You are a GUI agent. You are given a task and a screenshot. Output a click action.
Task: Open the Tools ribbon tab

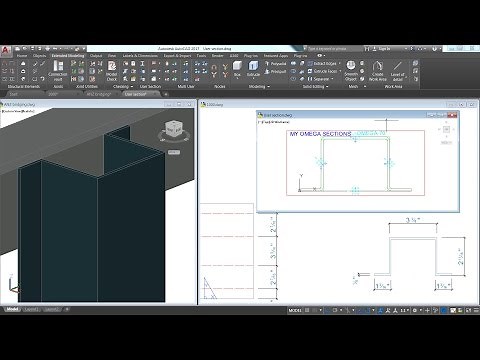[x=201, y=56]
